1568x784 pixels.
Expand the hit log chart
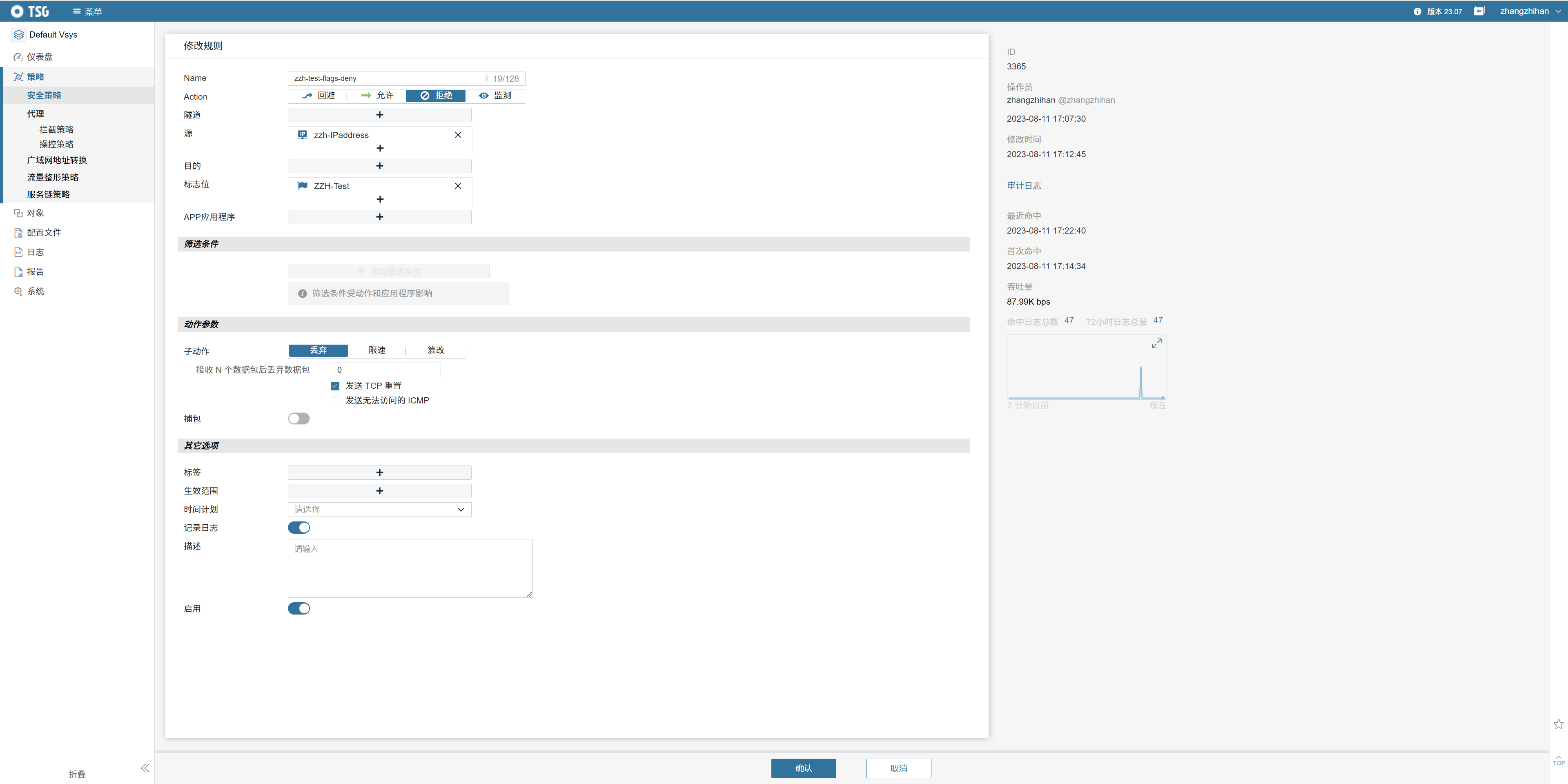tap(1156, 344)
